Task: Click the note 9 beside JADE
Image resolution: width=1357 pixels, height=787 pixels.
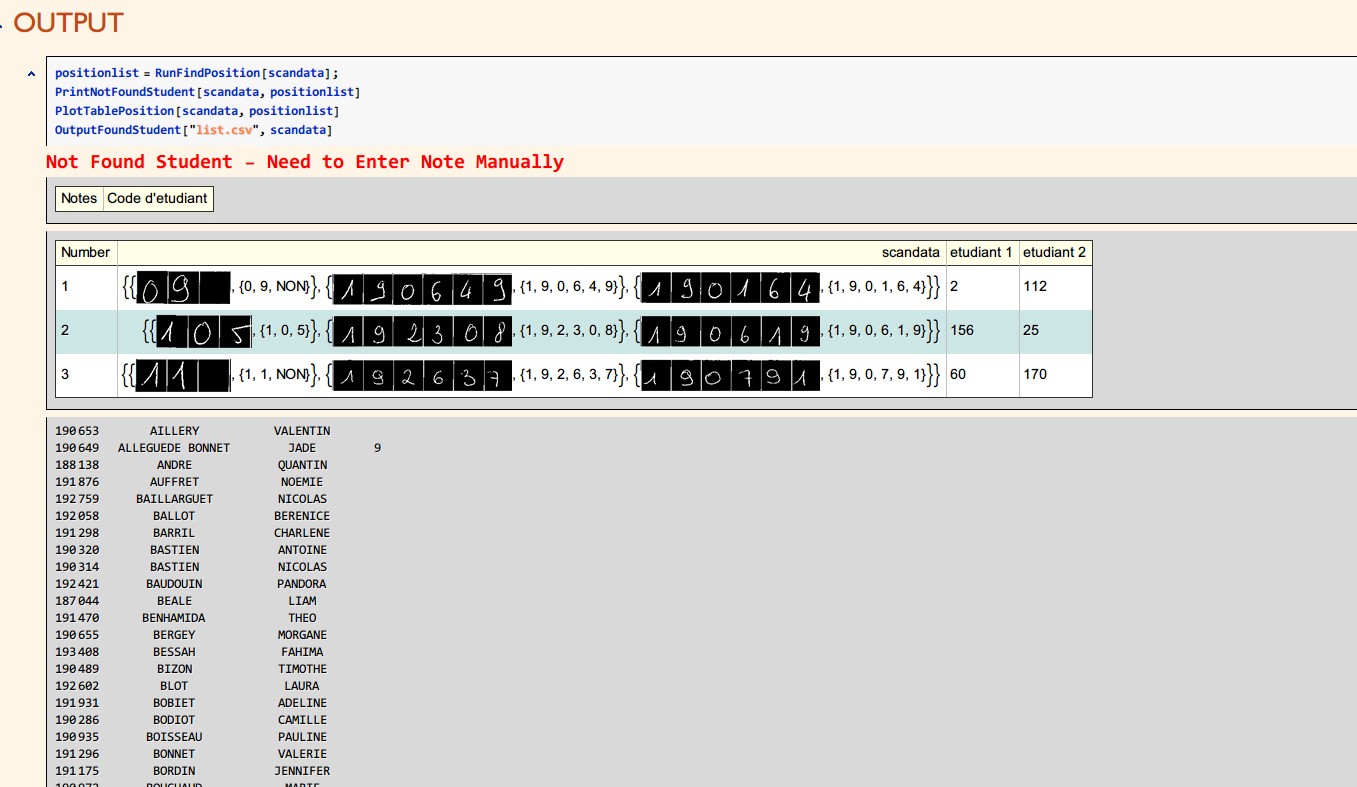Action: coord(377,448)
